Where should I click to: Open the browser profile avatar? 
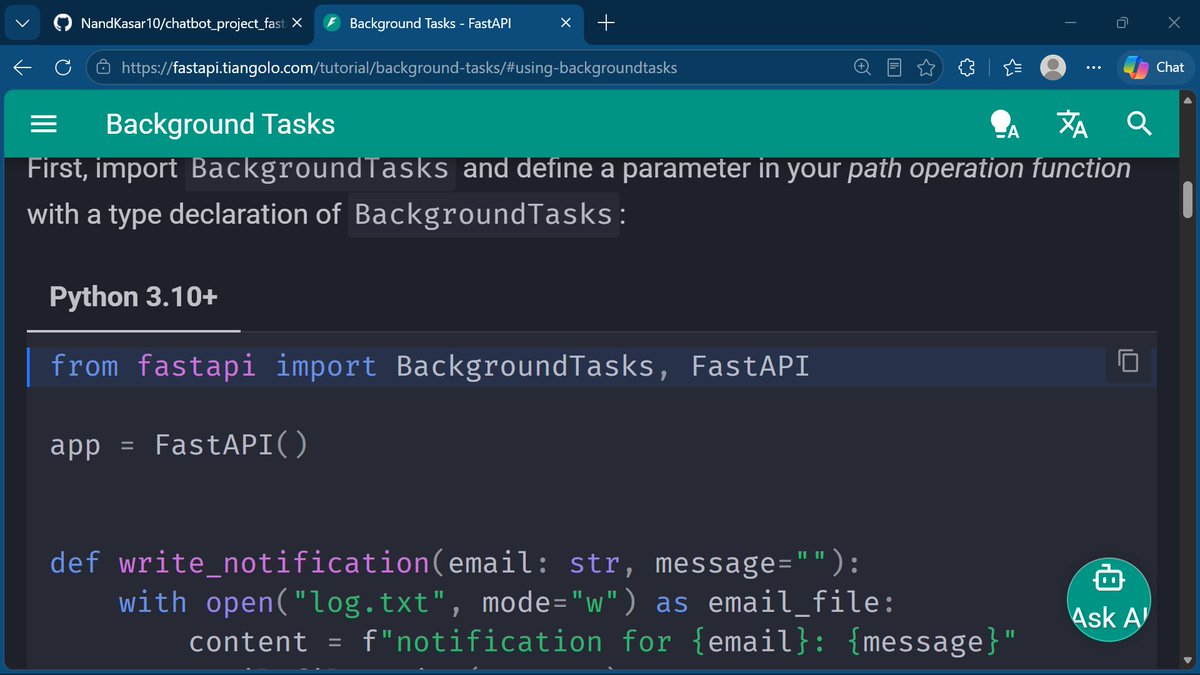pos(1053,67)
